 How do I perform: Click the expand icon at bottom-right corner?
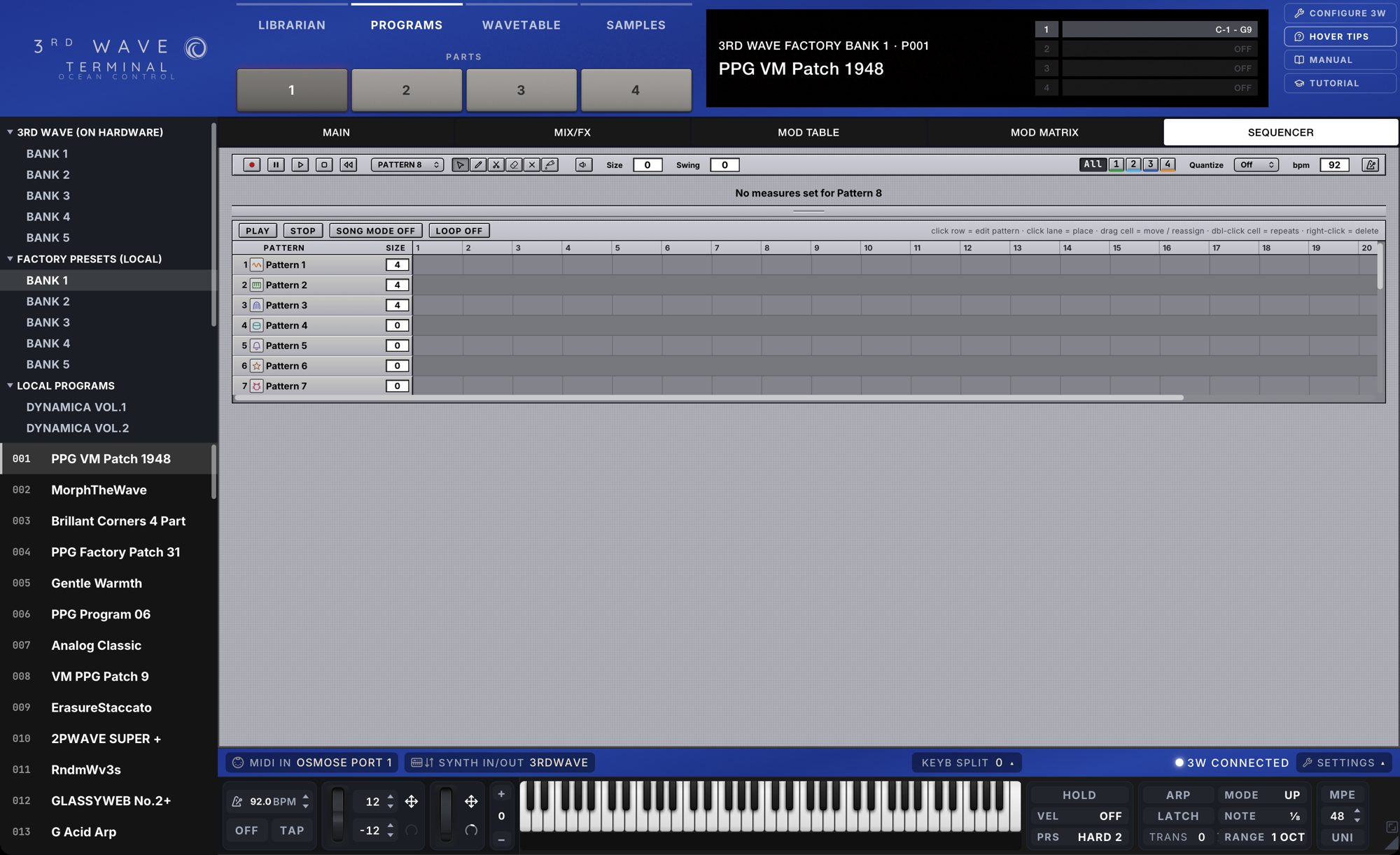pyautogui.click(x=1392, y=827)
